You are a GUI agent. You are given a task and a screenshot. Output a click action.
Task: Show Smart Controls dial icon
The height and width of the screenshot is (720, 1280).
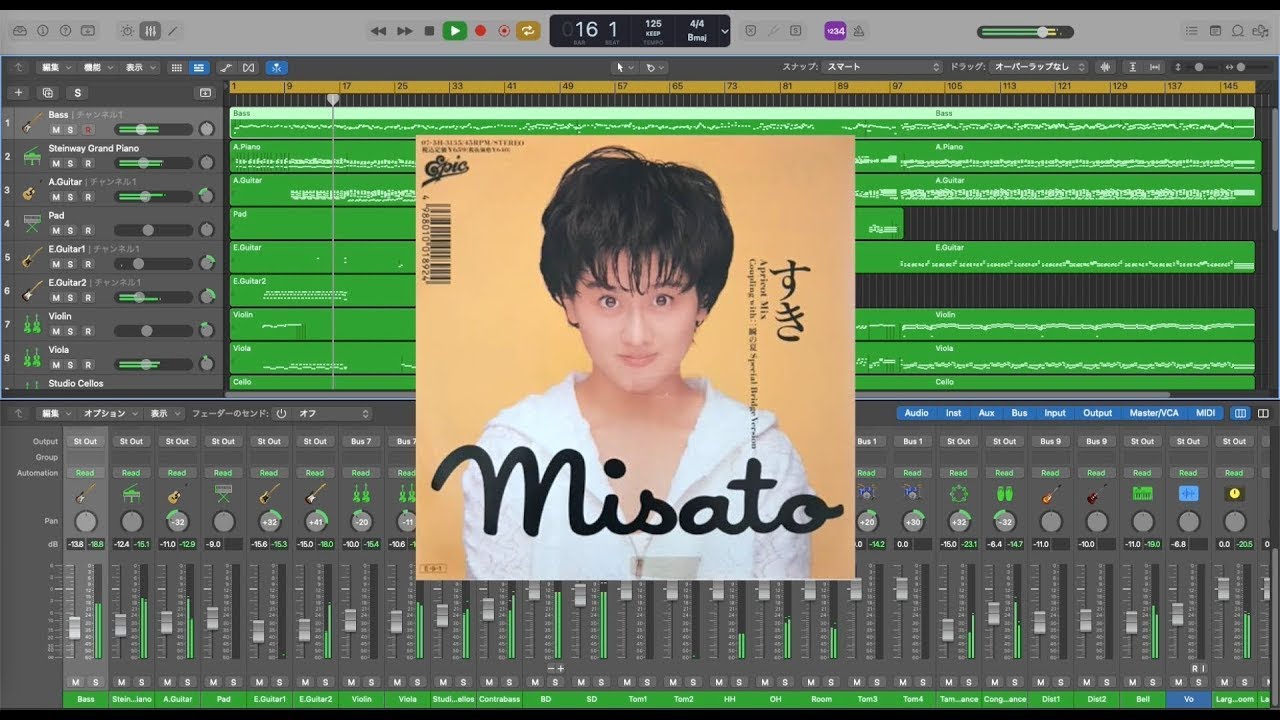click(x=127, y=31)
